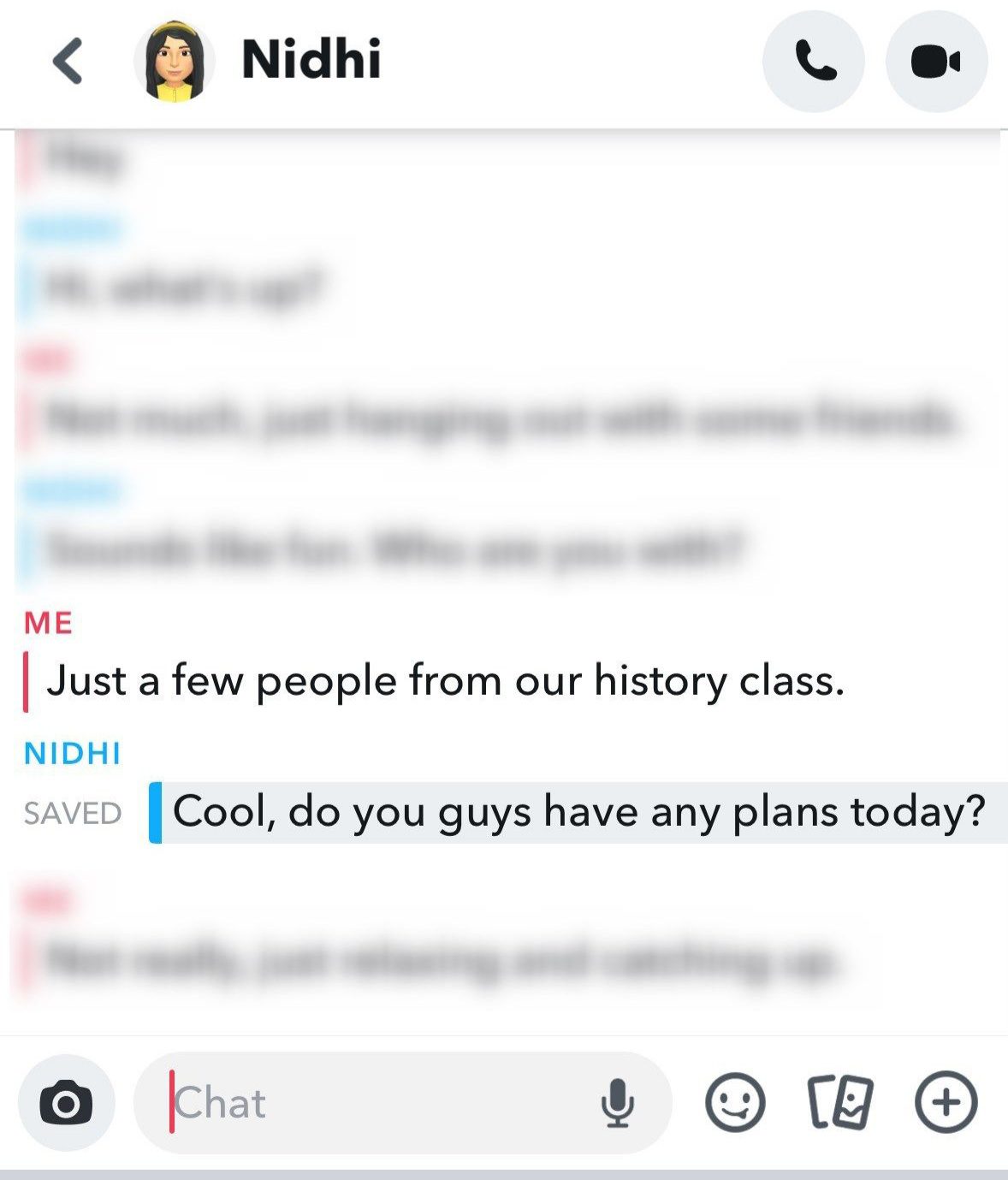This screenshot has height=1180, width=1008.
Task: Select the blurred message below plans question
Action: pos(441,960)
